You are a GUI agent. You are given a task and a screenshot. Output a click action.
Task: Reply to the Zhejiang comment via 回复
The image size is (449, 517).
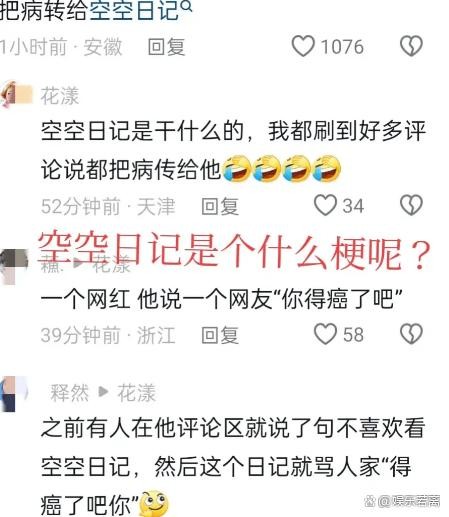click(220, 335)
